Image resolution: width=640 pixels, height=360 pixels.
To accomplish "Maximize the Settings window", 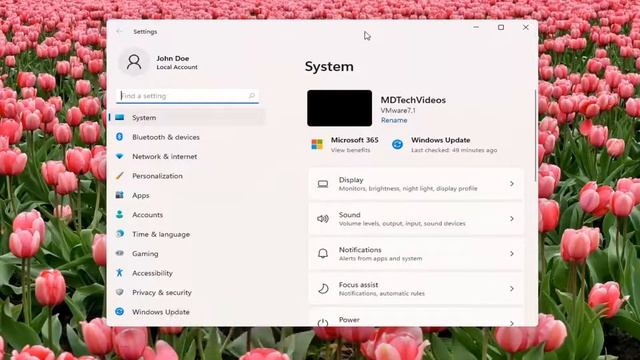I will pos(501,27).
